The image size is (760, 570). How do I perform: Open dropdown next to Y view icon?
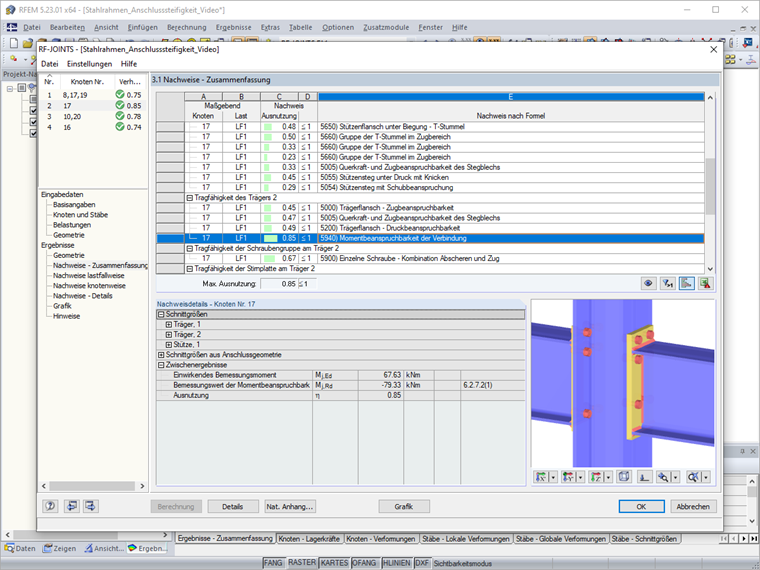580,477
